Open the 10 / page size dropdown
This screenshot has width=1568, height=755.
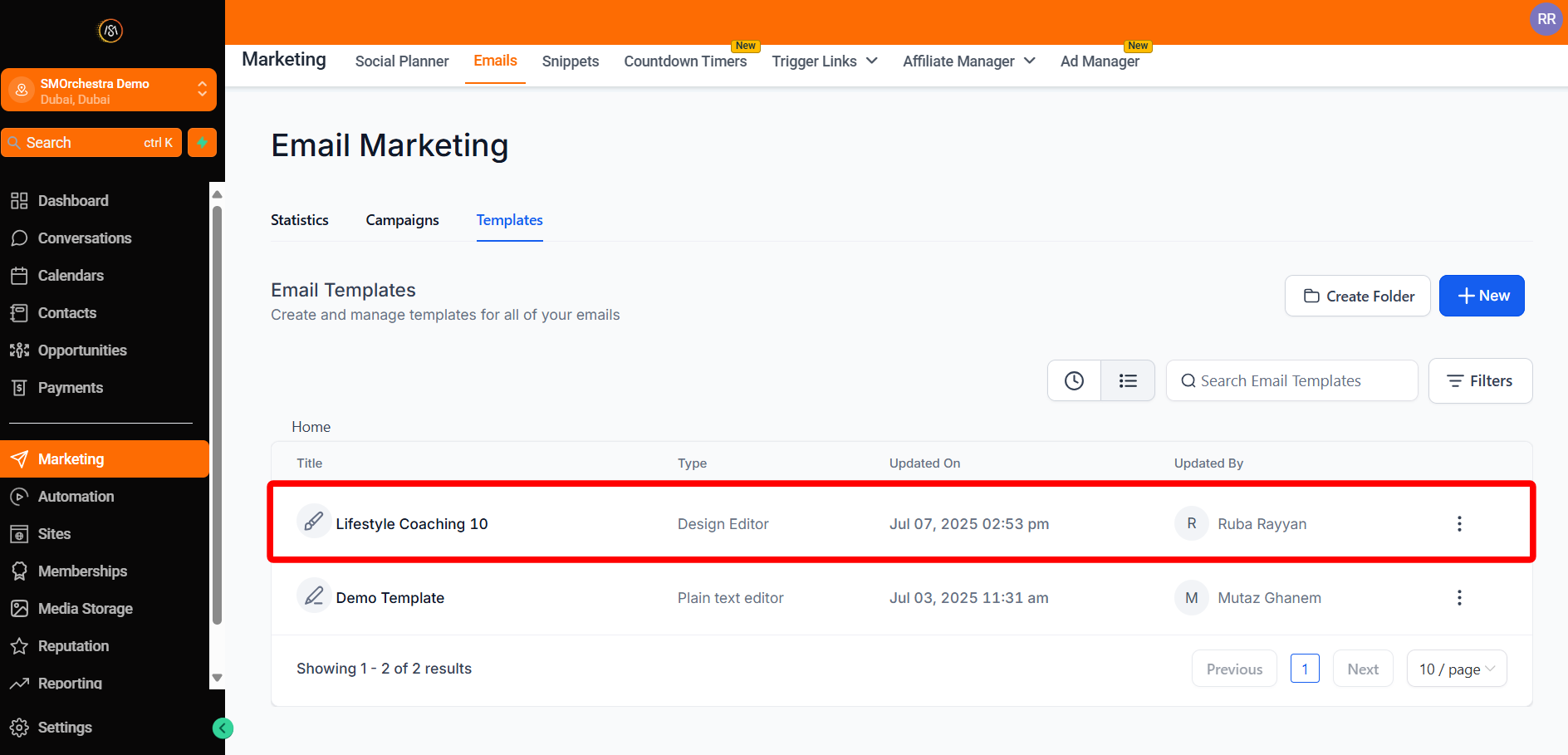coord(1456,669)
